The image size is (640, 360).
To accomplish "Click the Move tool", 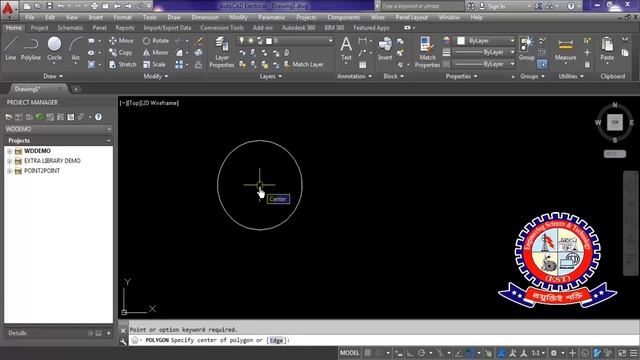I will (121, 41).
